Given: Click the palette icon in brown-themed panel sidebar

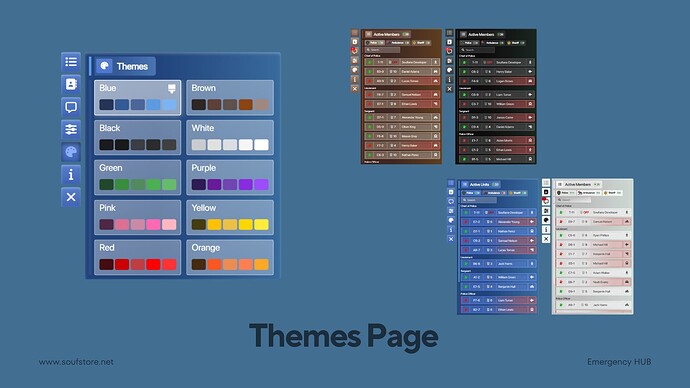Looking at the screenshot, I should tap(355, 70).
